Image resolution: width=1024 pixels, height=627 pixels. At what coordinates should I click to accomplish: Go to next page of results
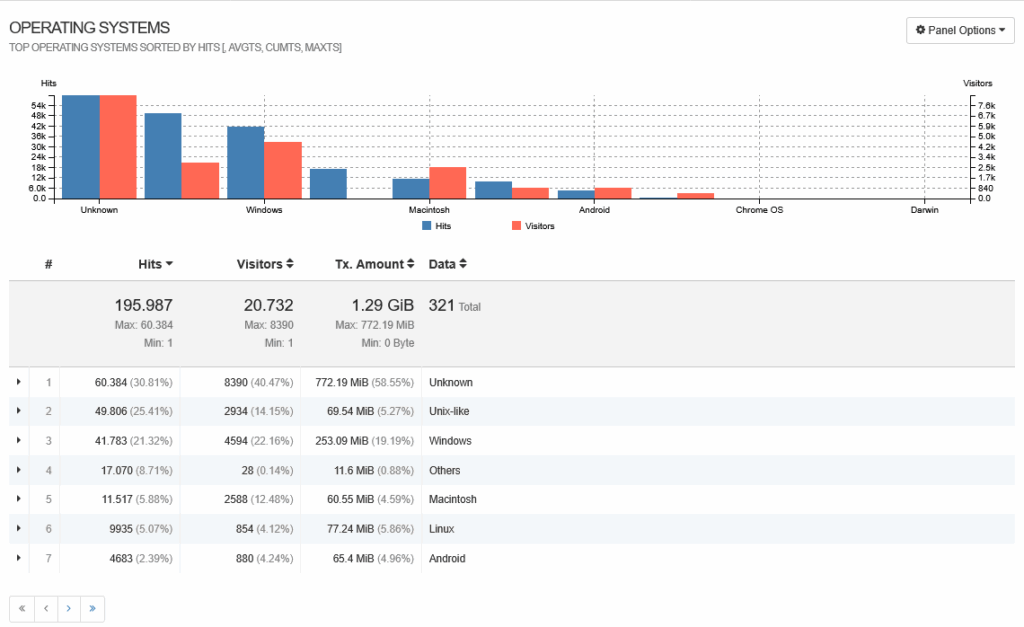pyautogui.click(x=69, y=608)
